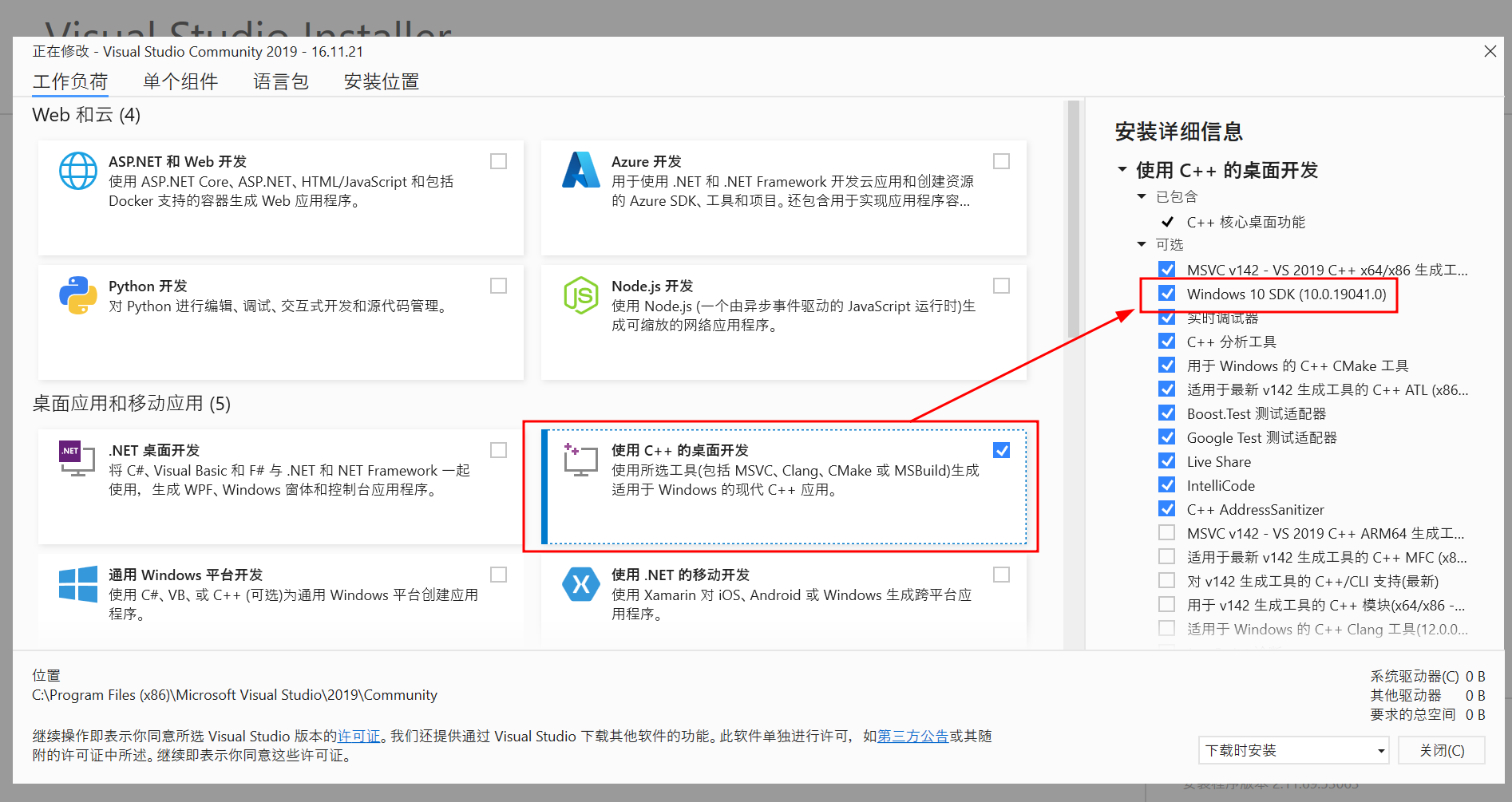Click the Python development logo icon
Image resolution: width=1512 pixels, height=802 pixels.
click(x=78, y=295)
